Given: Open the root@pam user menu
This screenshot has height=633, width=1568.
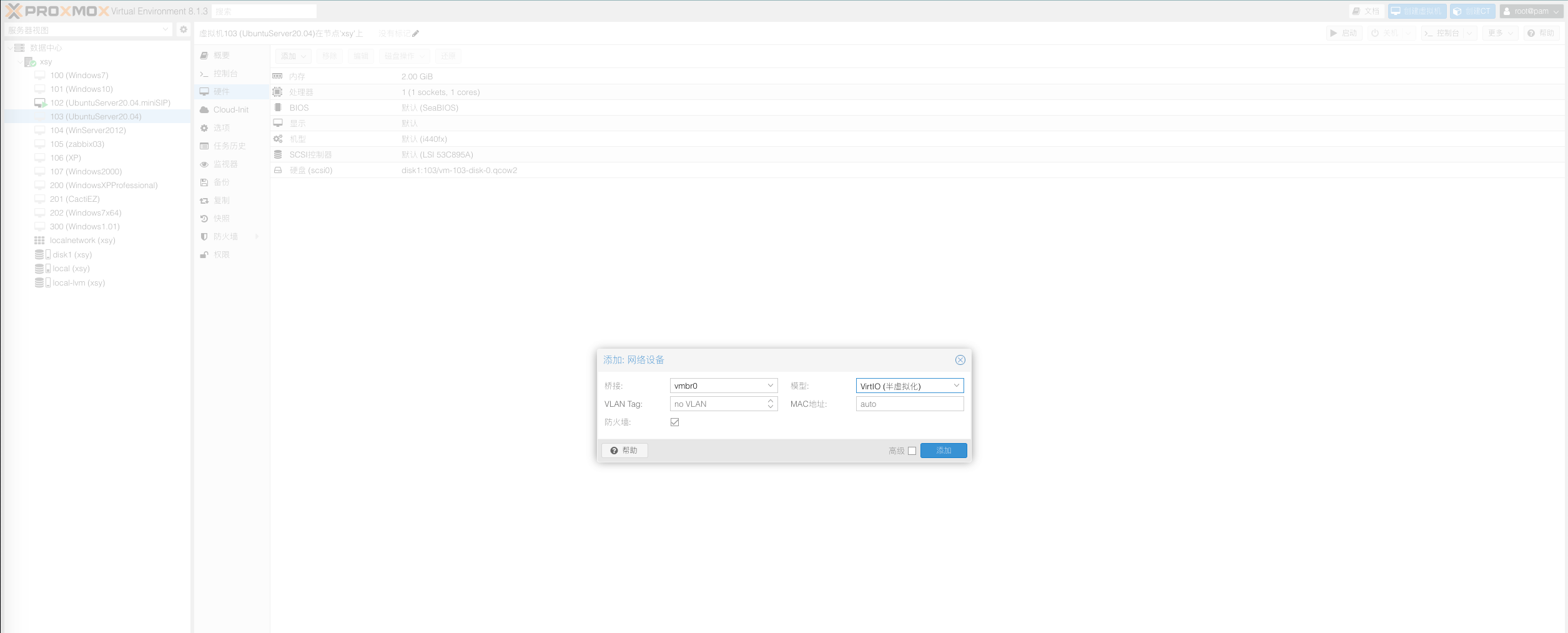Looking at the screenshot, I should pyautogui.click(x=1531, y=11).
